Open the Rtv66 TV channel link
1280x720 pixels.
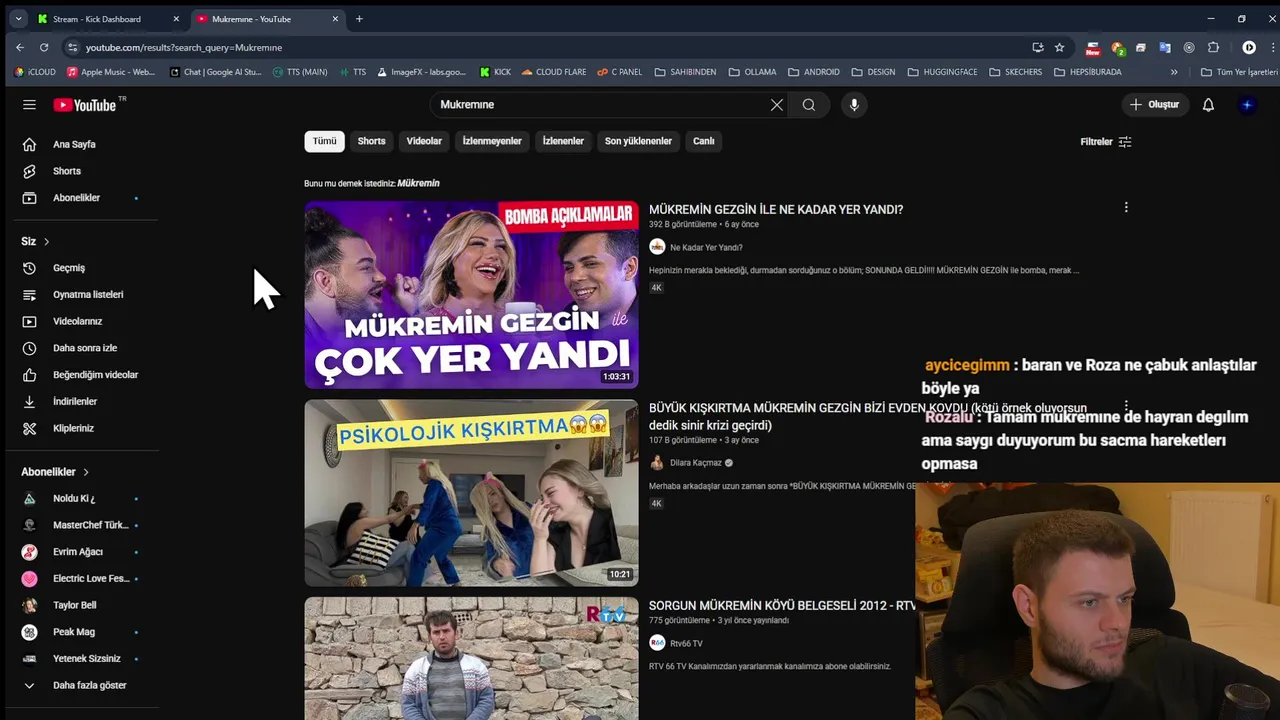tap(686, 643)
